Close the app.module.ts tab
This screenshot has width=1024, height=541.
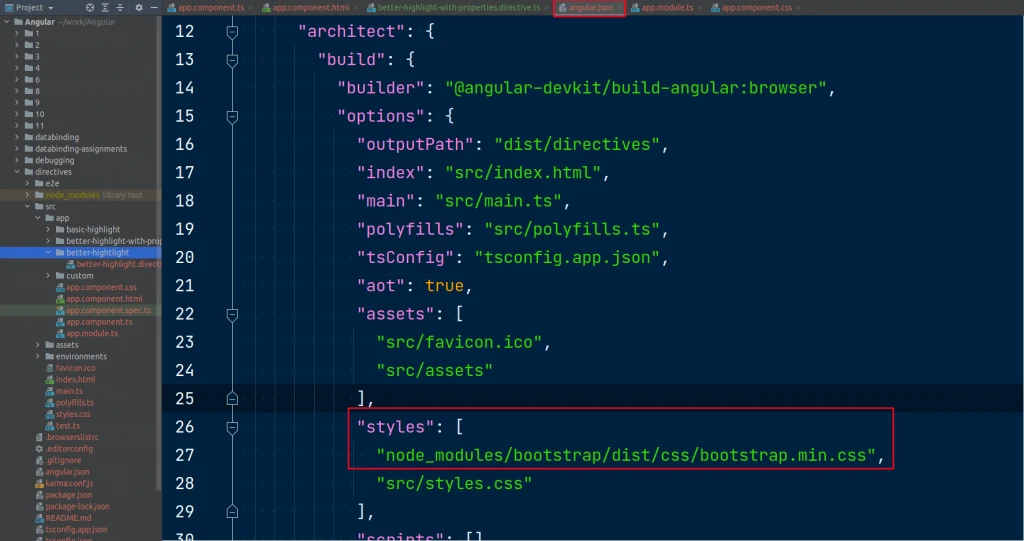coord(699,8)
